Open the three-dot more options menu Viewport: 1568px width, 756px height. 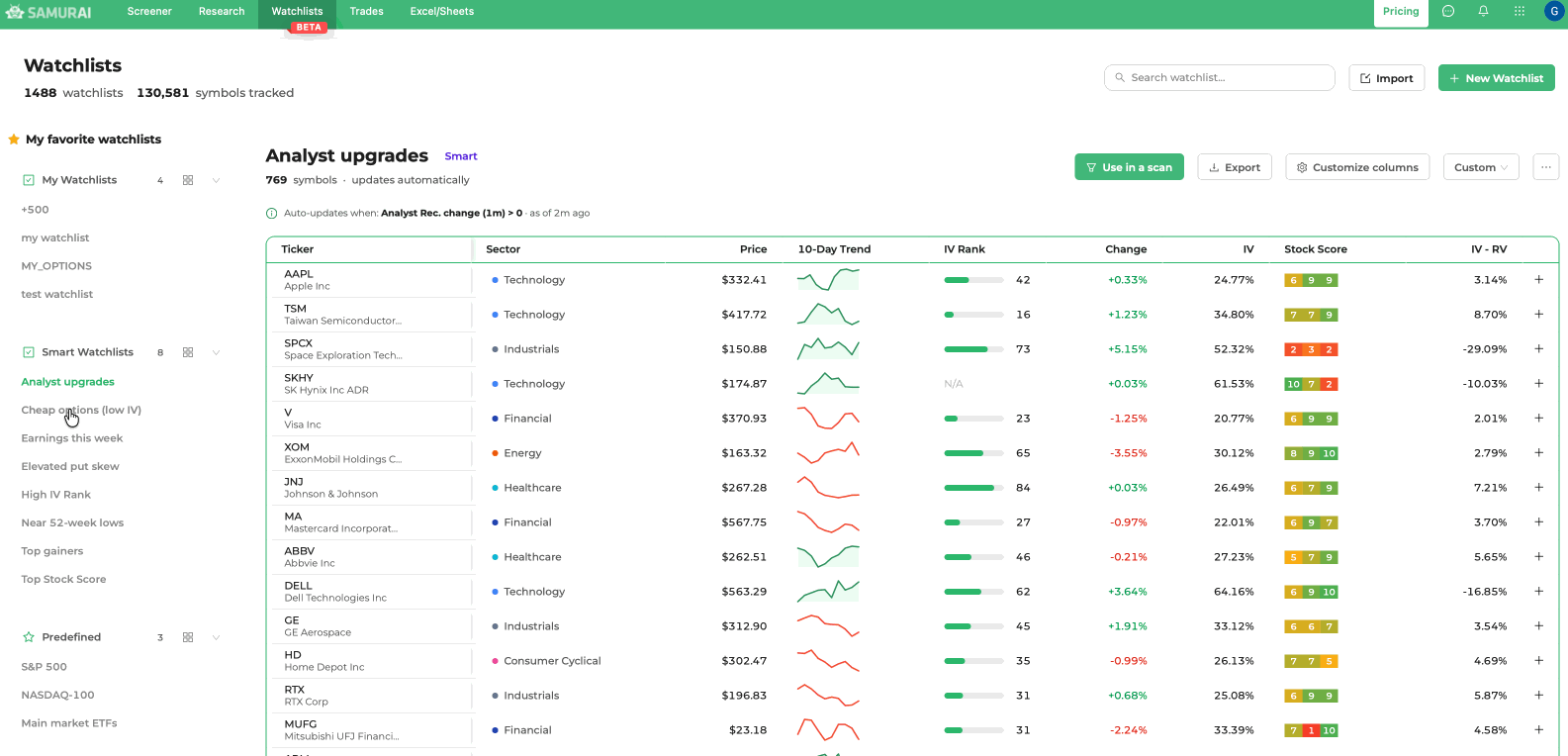point(1546,167)
